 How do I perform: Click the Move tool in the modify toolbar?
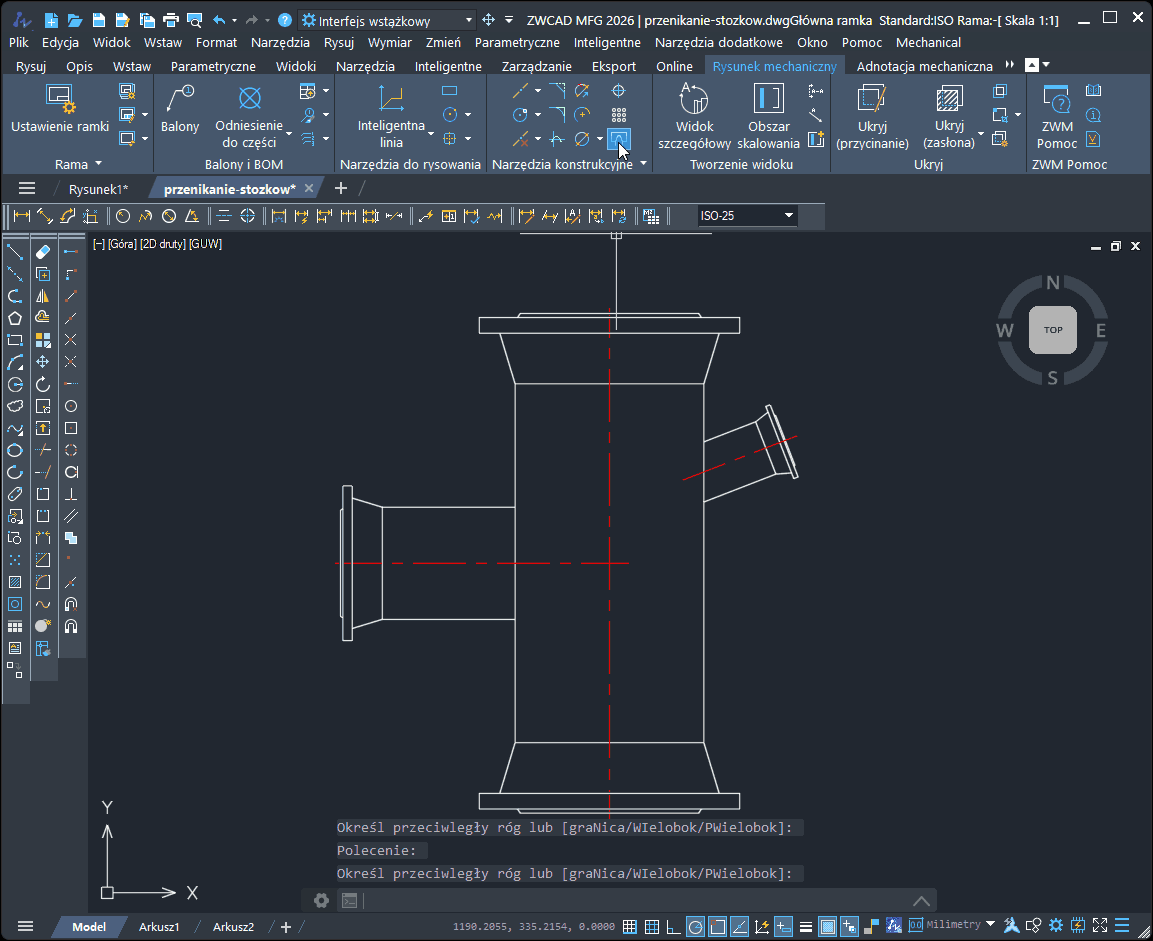[43, 362]
